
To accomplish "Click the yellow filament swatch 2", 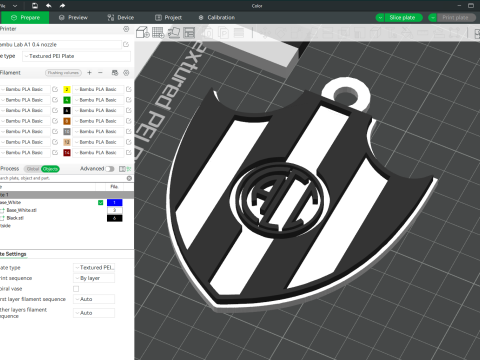I will coord(67,89).
